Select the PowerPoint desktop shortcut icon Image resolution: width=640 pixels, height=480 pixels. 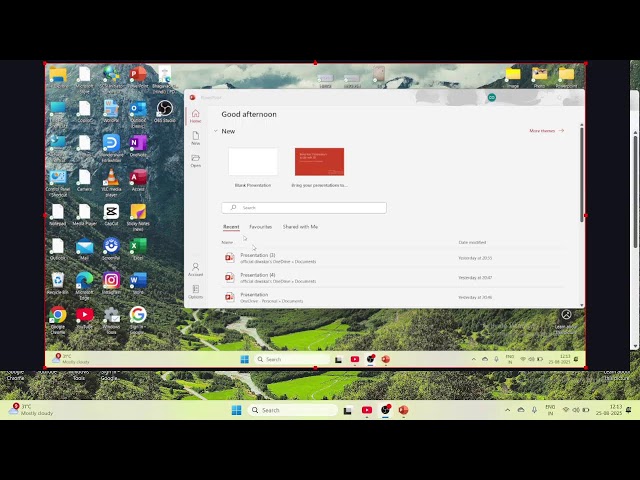point(138,77)
